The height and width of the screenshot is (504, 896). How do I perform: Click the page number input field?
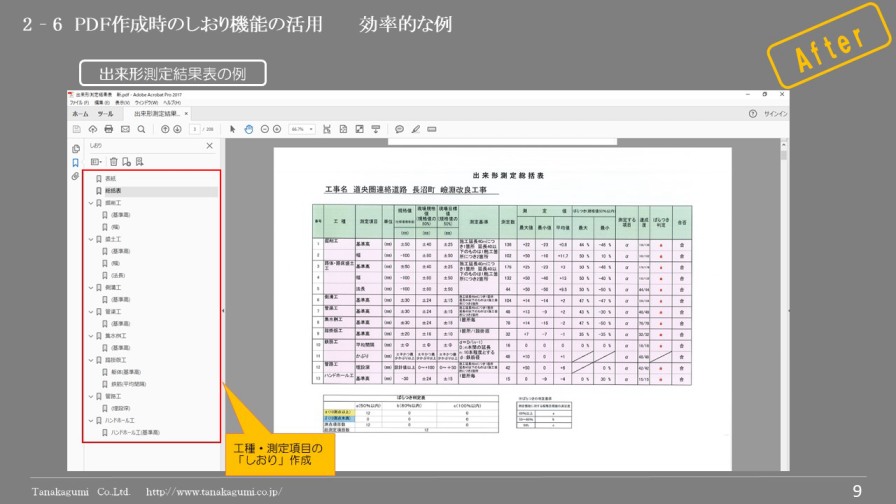point(195,129)
